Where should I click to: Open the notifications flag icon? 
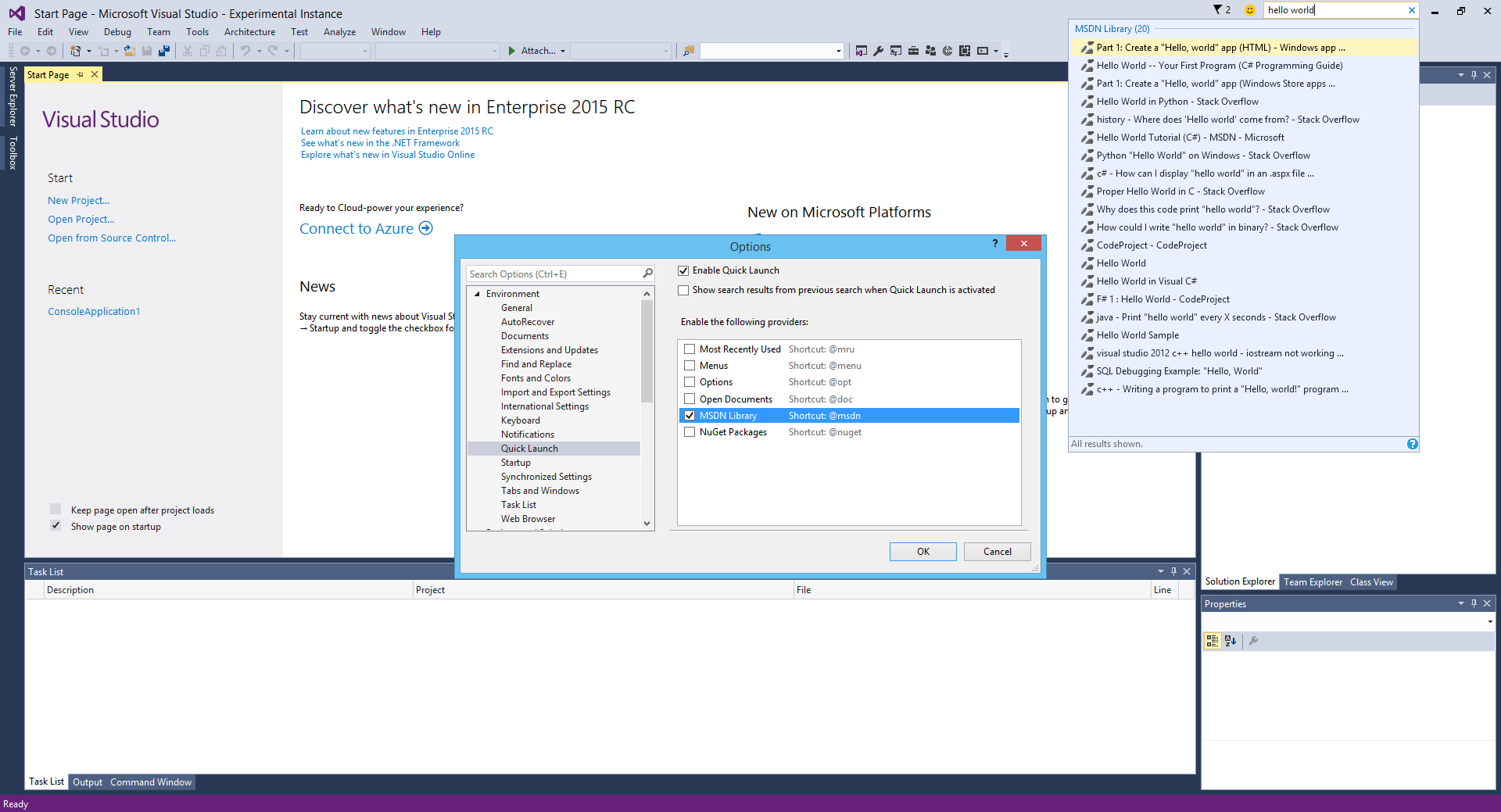[x=1218, y=10]
